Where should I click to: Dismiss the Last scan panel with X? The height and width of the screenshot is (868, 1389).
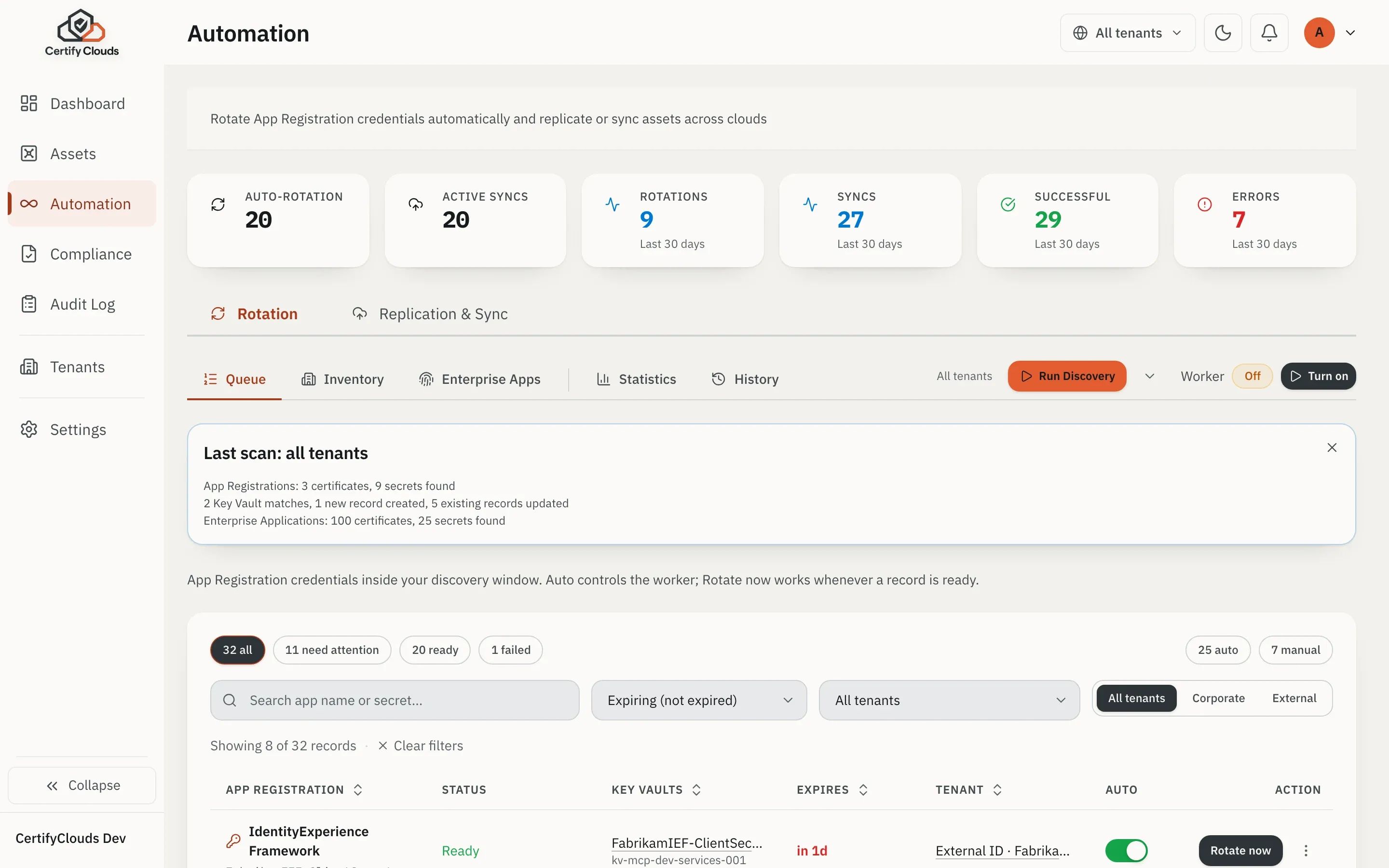1332,448
